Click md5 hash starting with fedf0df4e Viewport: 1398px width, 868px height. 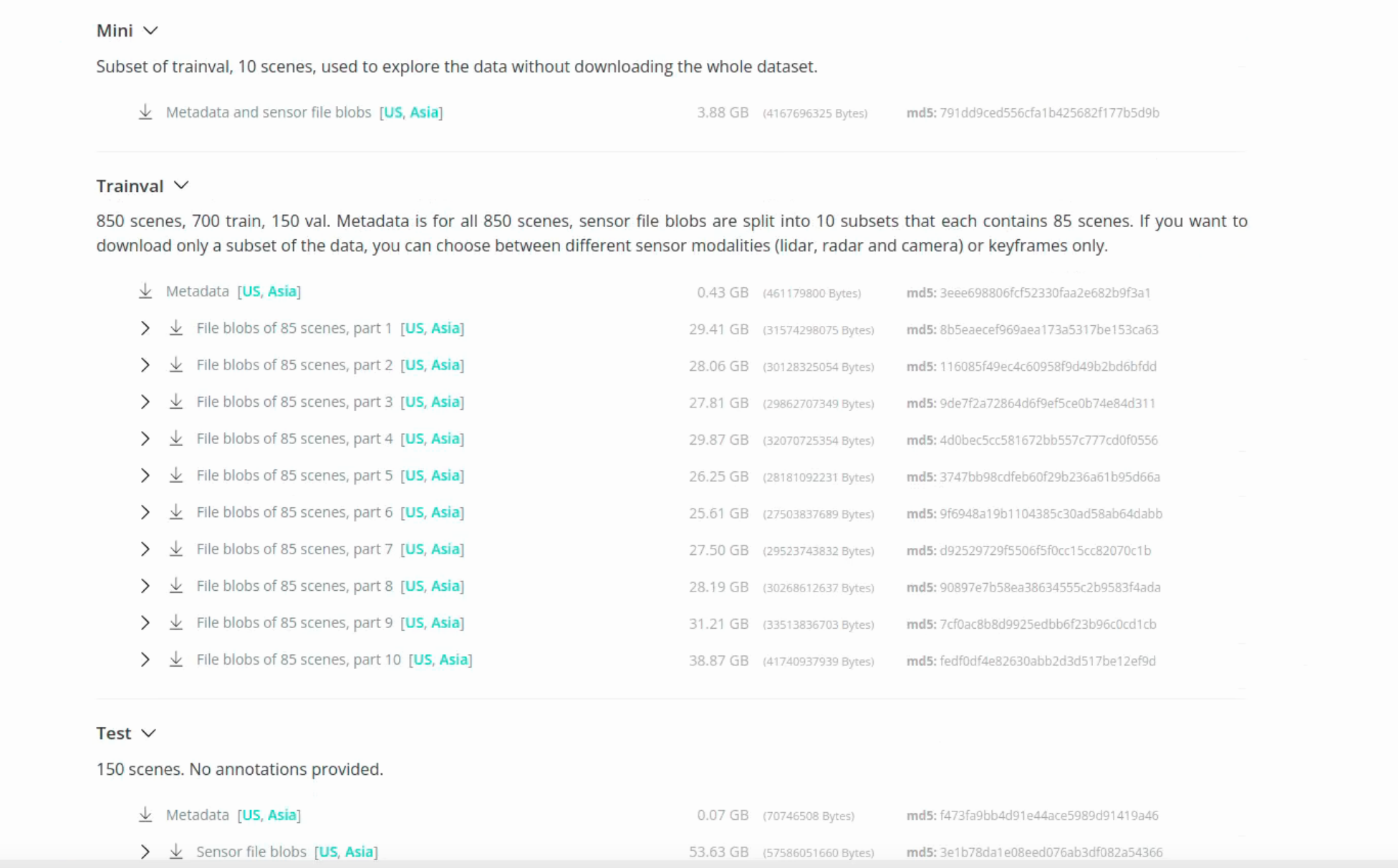(x=1048, y=661)
